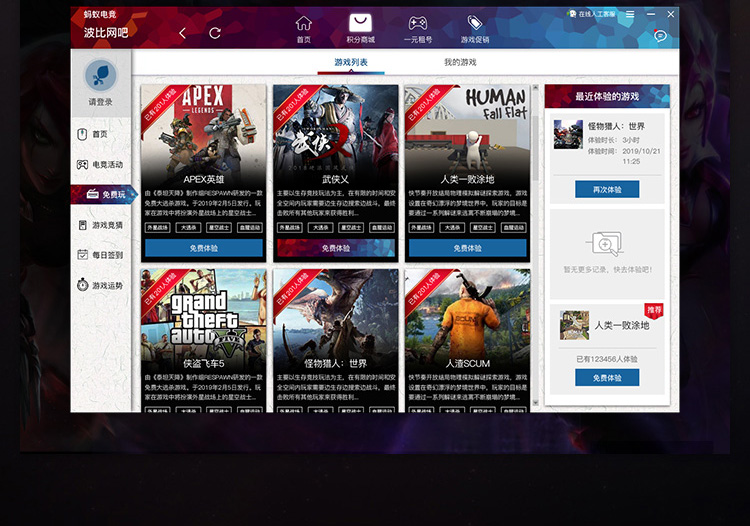Click the 武侠乂 cover image
This screenshot has width=750, height=526.
[x=335, y=129]
